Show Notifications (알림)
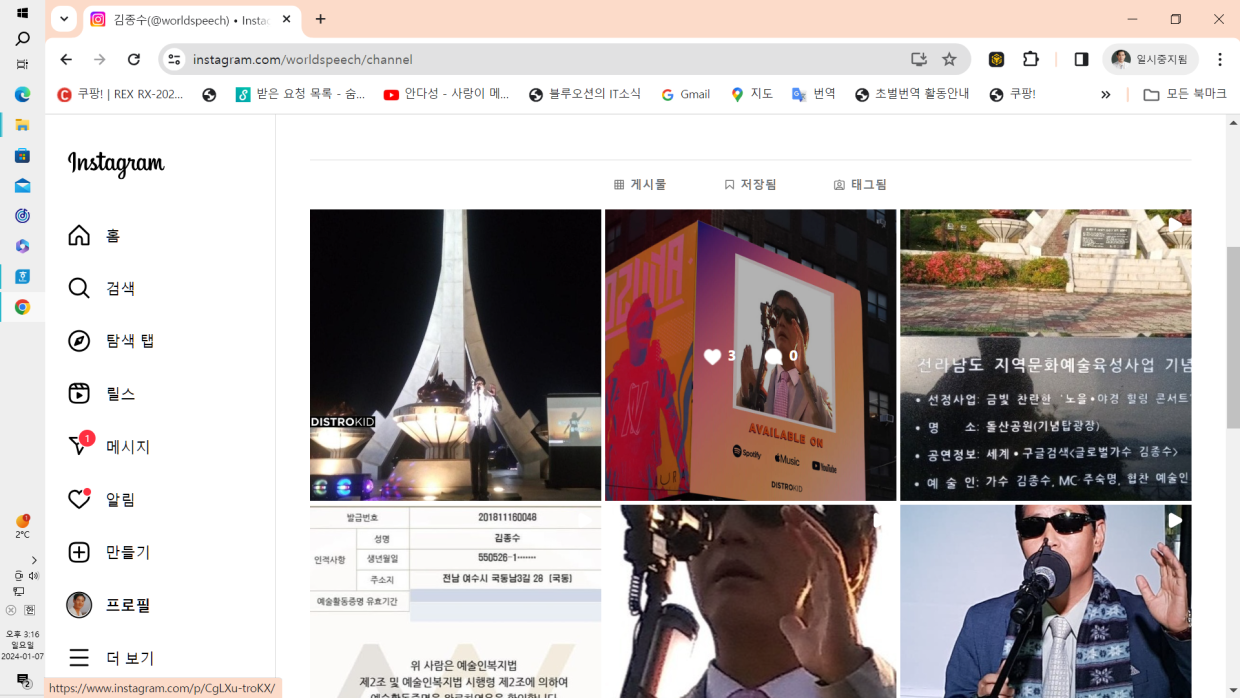This screenshot has width=1240, height=698. (x=102, y=500)
